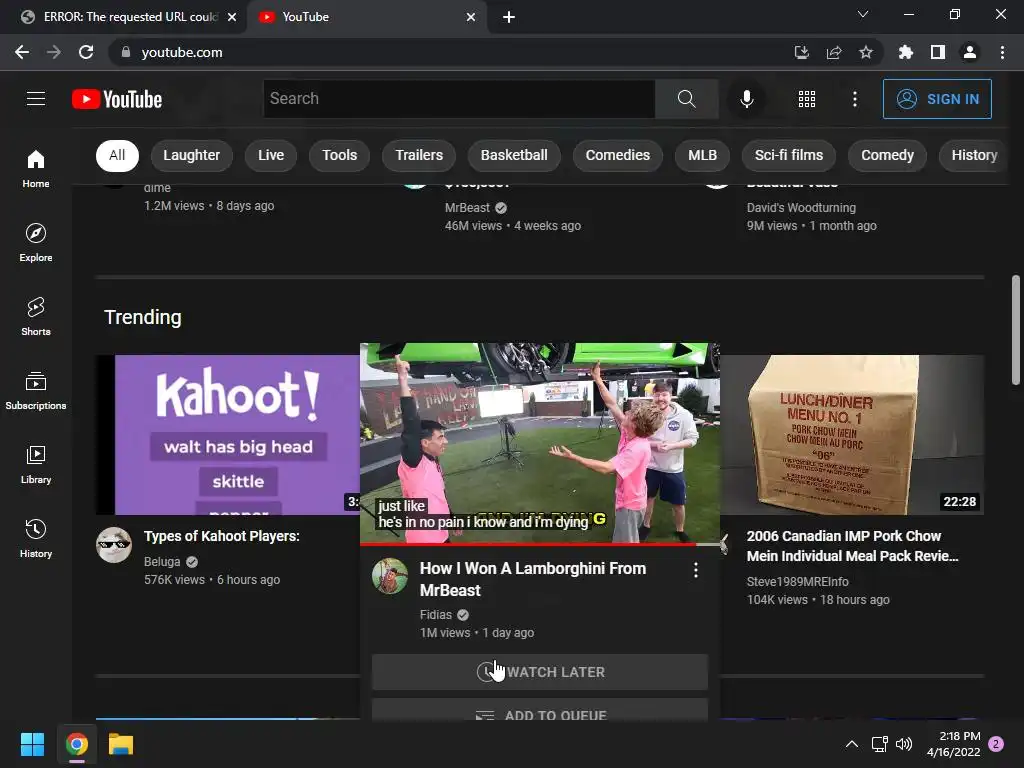Open the Windows Start menu
Screen dimensions: 1024x768
pos(32,744)
